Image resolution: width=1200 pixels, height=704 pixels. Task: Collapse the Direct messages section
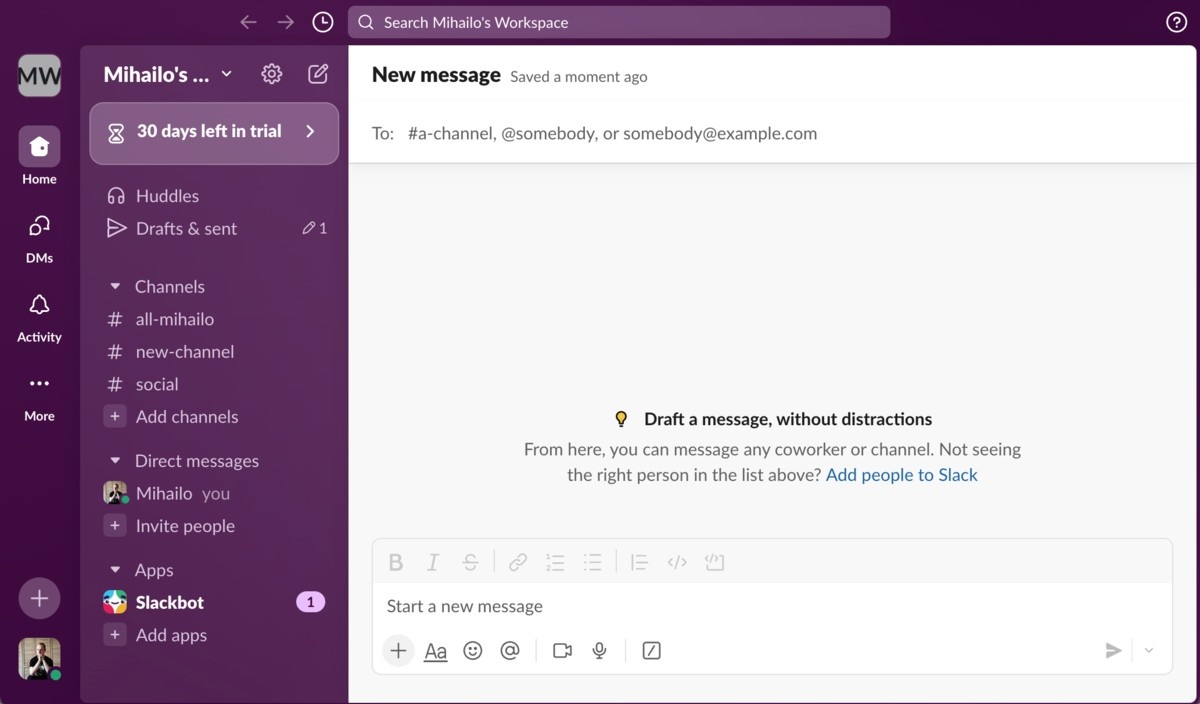pos(115,461)
